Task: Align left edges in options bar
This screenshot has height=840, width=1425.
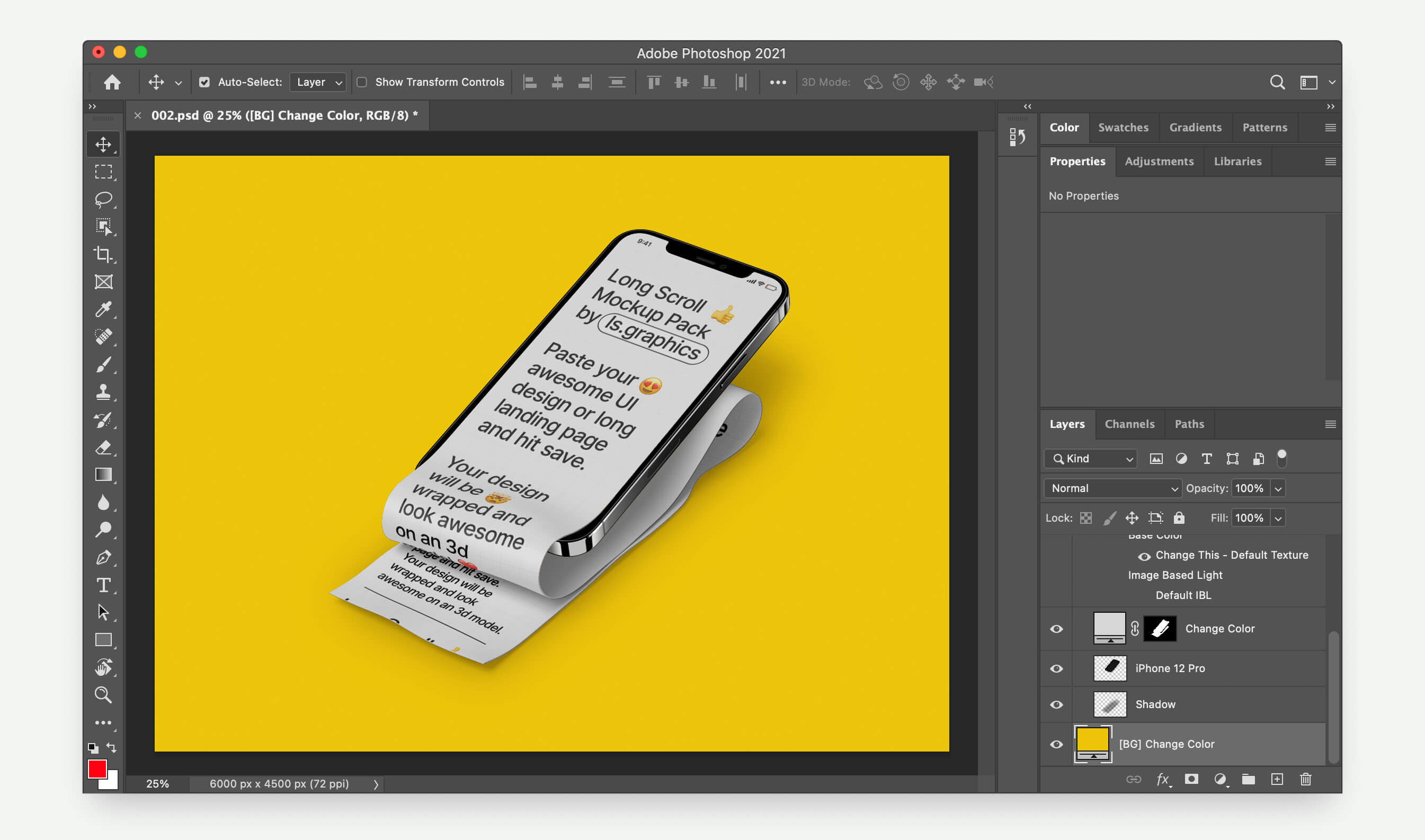Action: tap(530, 82)
